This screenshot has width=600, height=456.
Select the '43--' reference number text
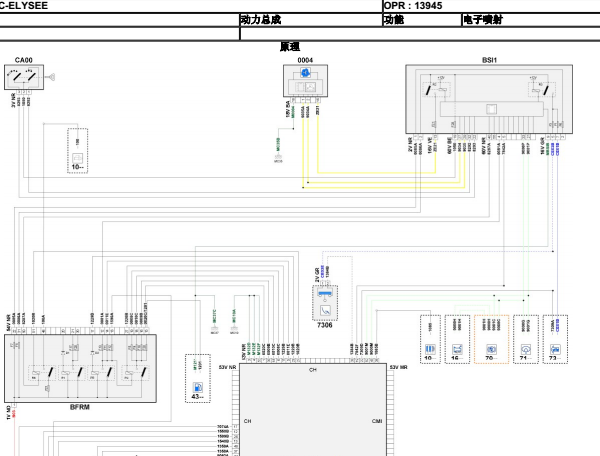[x=197, y=397]
